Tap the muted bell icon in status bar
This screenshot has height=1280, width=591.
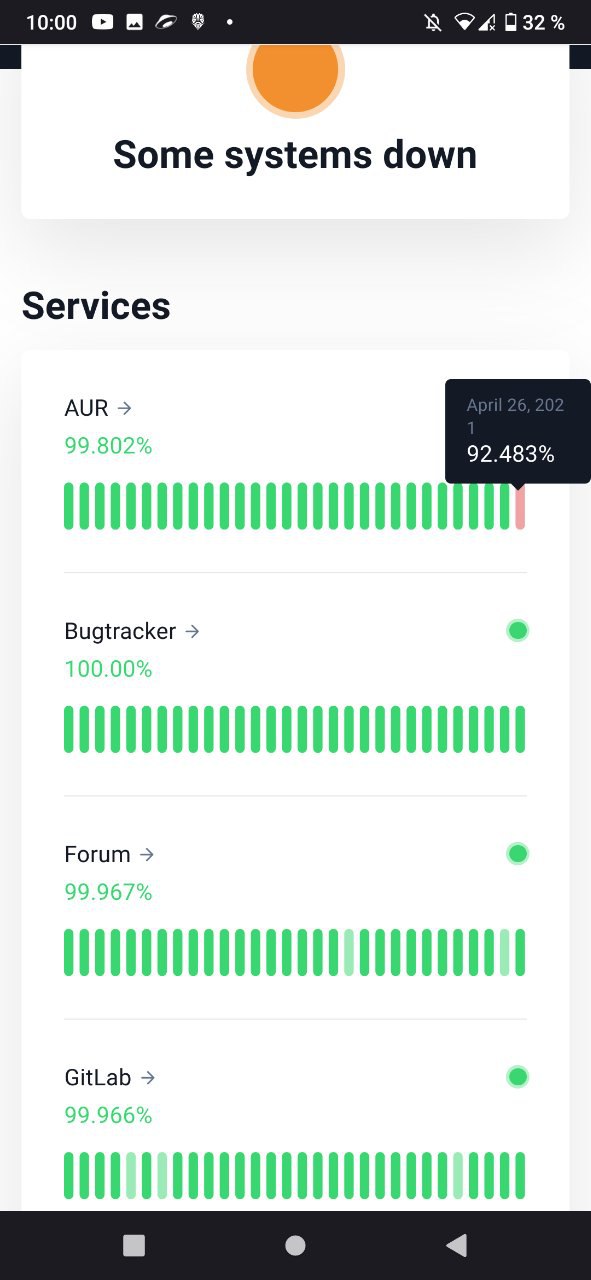[433, 22]
